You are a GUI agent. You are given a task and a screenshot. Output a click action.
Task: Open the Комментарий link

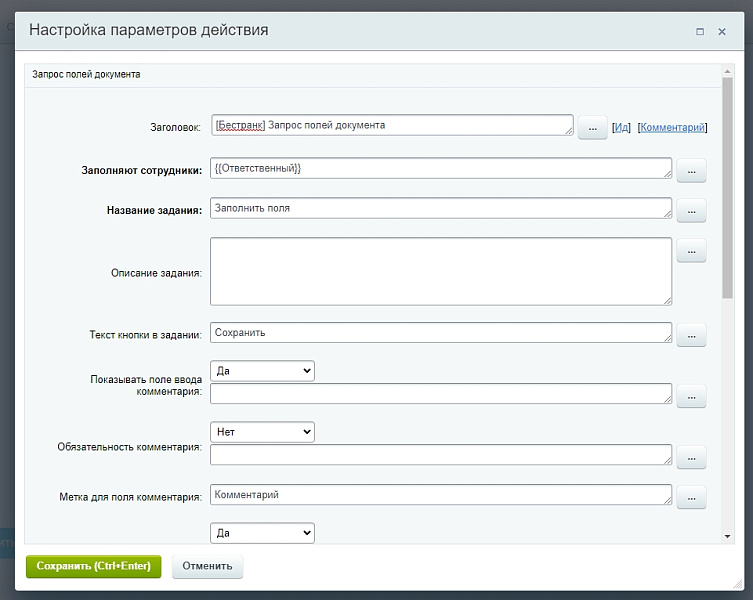(x=672, y=128)
